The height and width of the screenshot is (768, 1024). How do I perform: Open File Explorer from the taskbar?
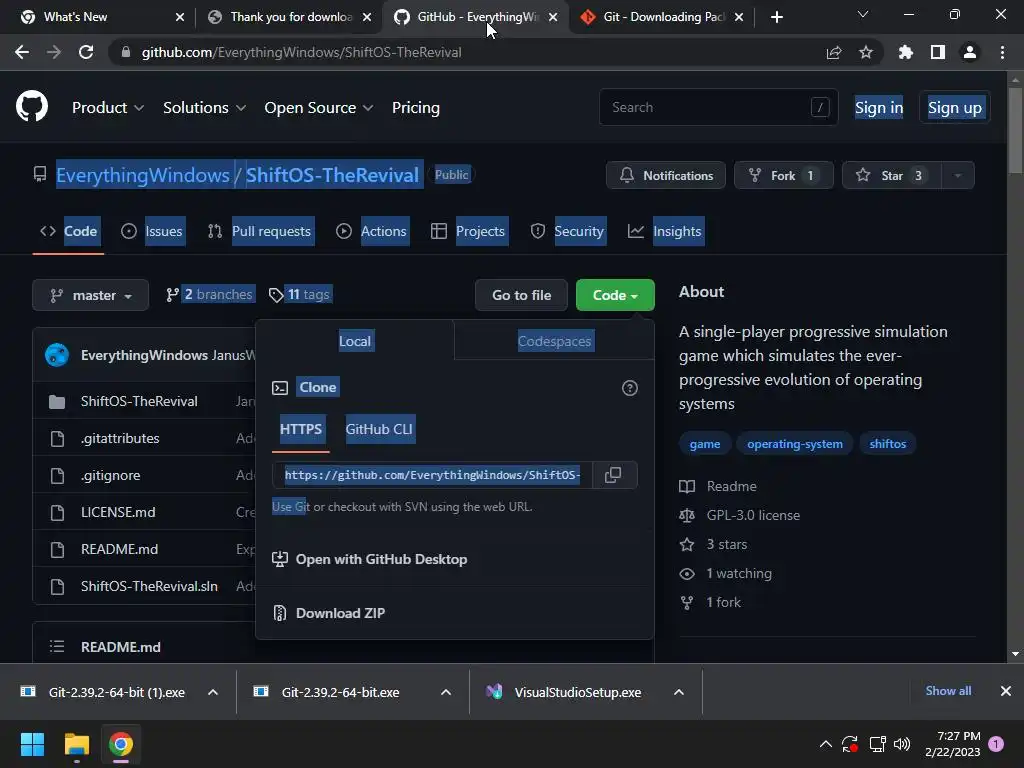76,744
